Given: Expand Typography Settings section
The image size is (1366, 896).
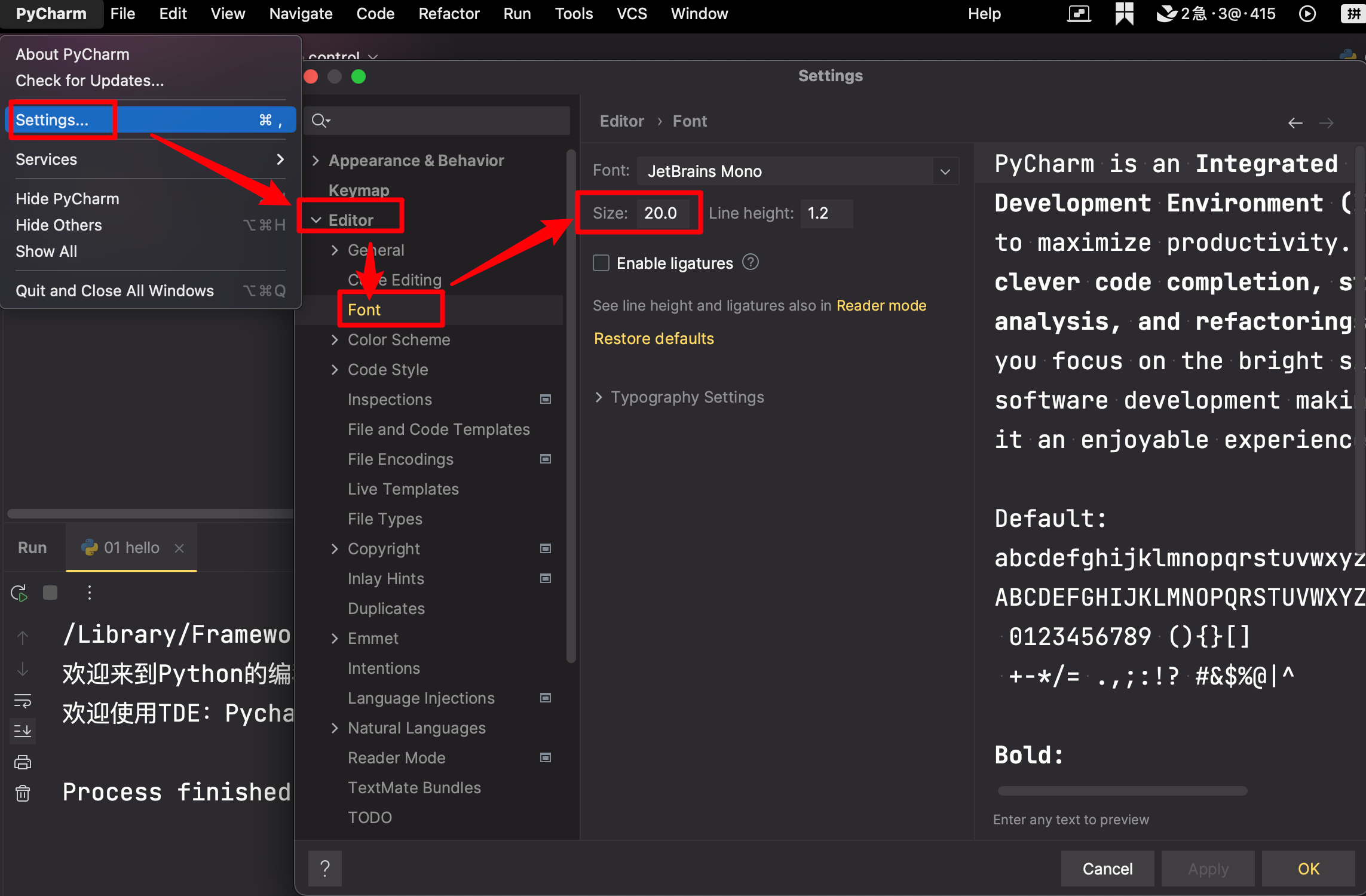Looking at the screenshot, I should click(599, 397).
